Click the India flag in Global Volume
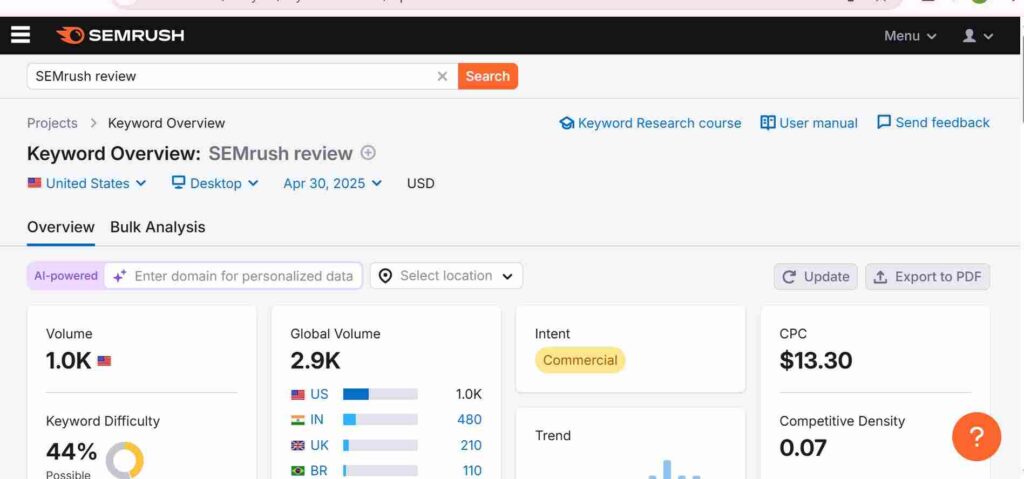1024x479 pixels. [x=298, y=420]
